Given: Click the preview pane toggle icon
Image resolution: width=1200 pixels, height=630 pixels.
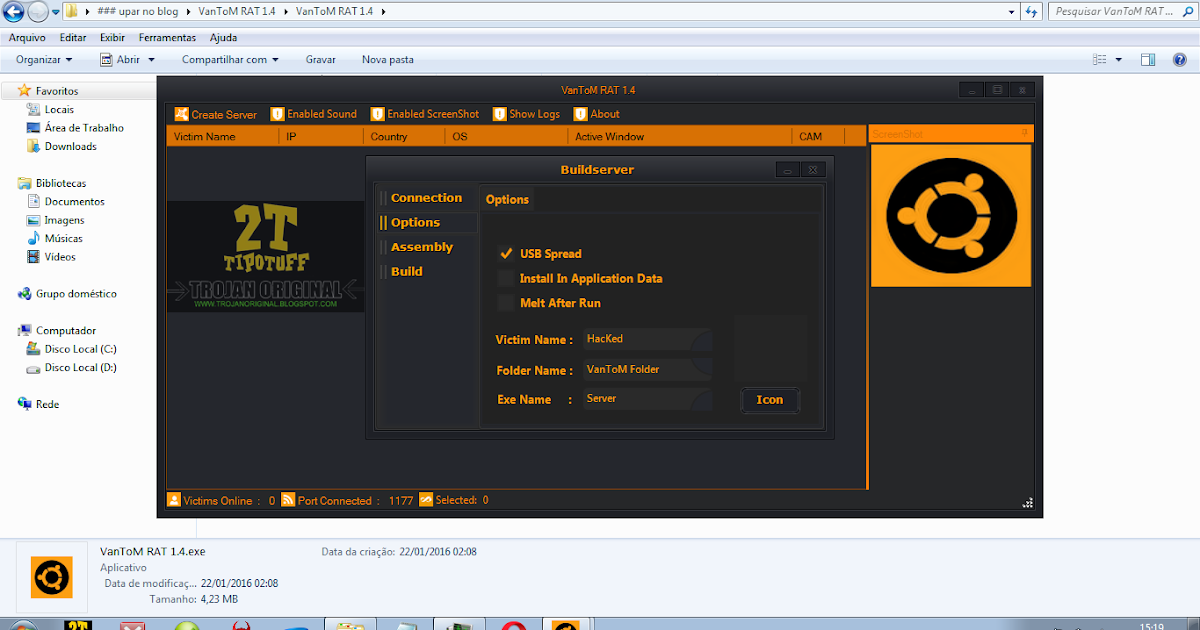Looking at the screenshot, I should [1149, 60].
